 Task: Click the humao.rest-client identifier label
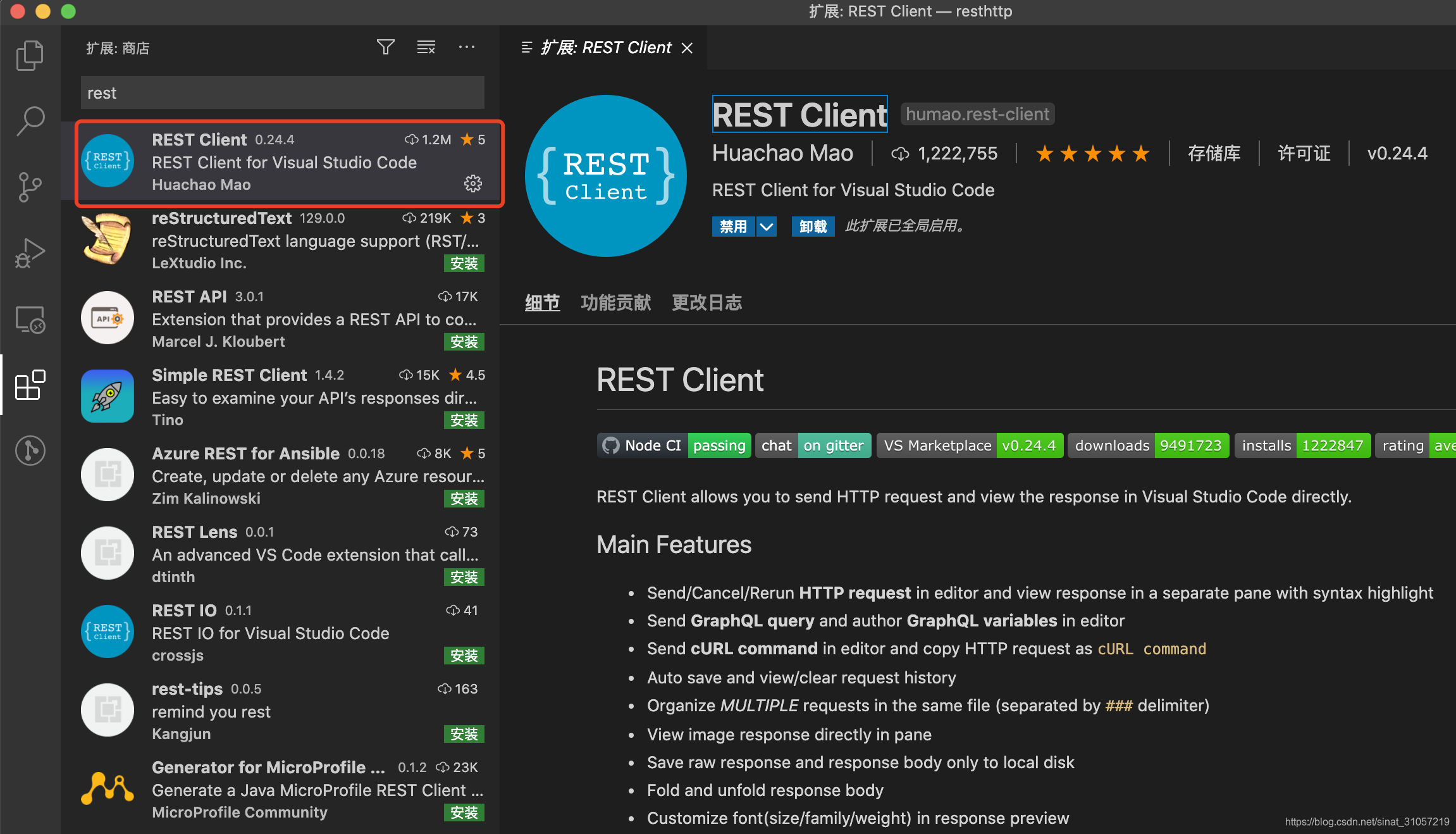[x=977, y=114]
